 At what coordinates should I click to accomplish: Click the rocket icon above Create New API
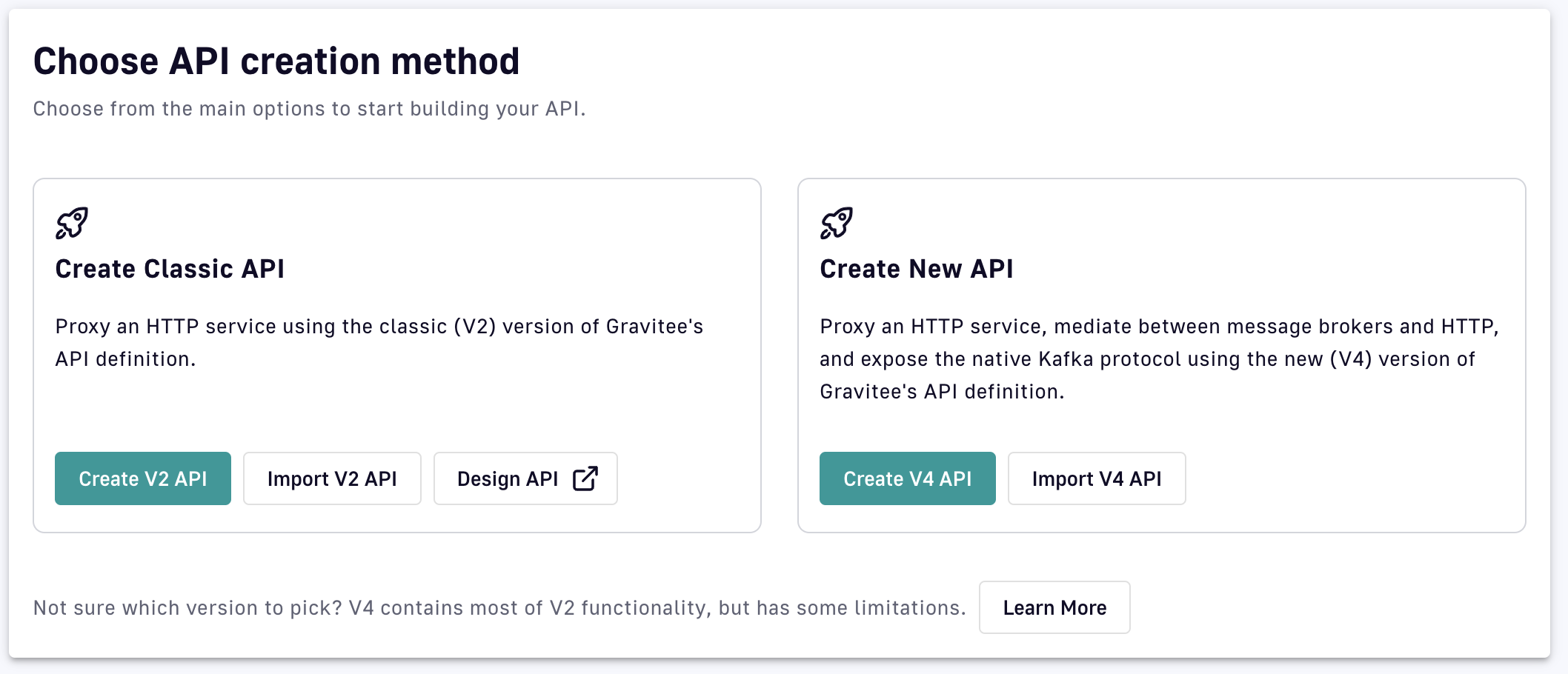pos(837,223)
